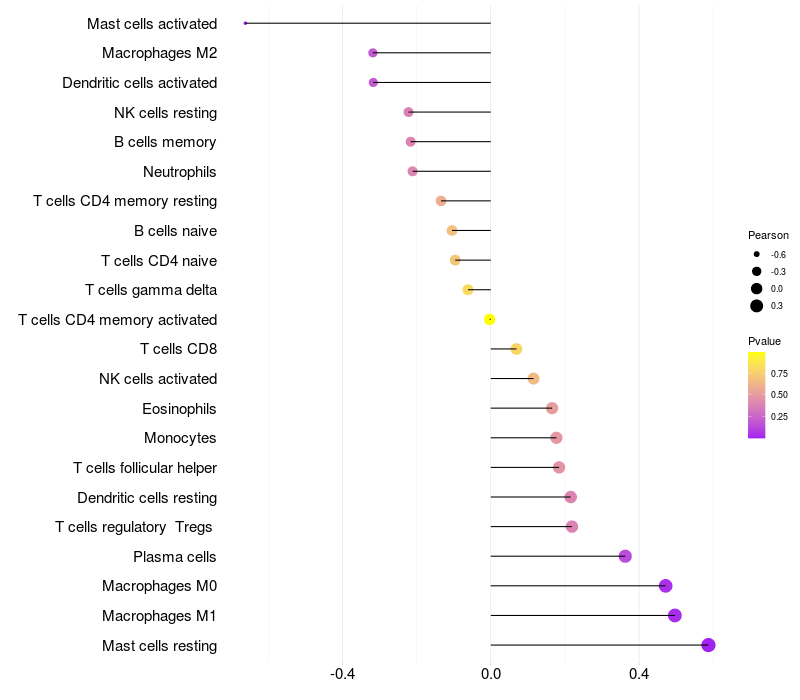Image resolution: width=800 pixels, height=700 pixels.
Task: Click the Mast cells resting data point
Action: click(708, 645)
